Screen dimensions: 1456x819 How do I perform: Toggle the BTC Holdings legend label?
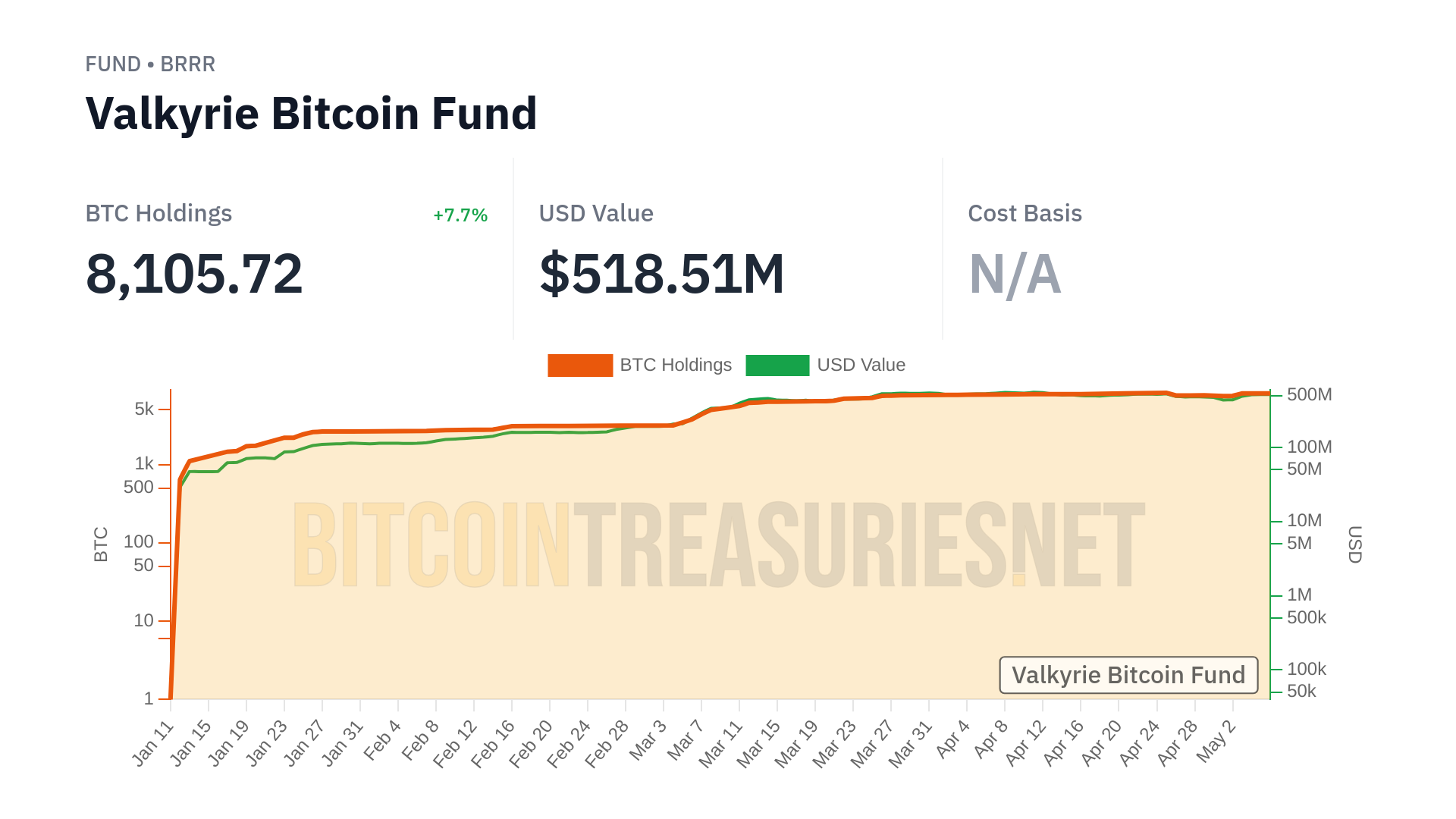tap(676, 366)
